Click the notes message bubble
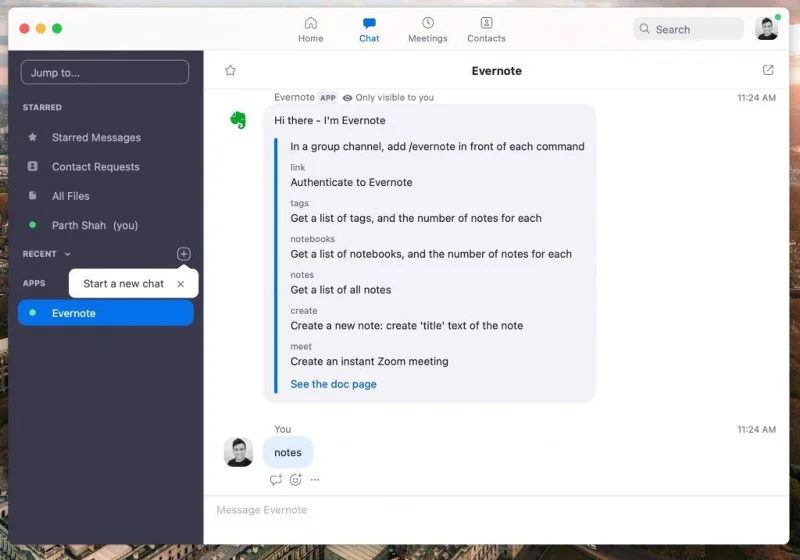Screen dimensions: 800x560 288,452
